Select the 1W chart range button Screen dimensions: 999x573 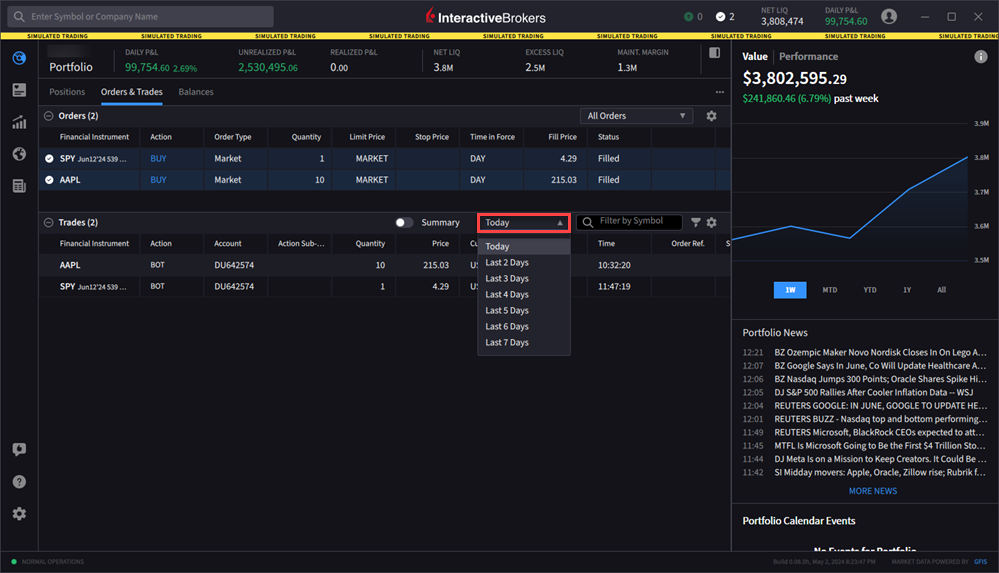click(790, 290)
